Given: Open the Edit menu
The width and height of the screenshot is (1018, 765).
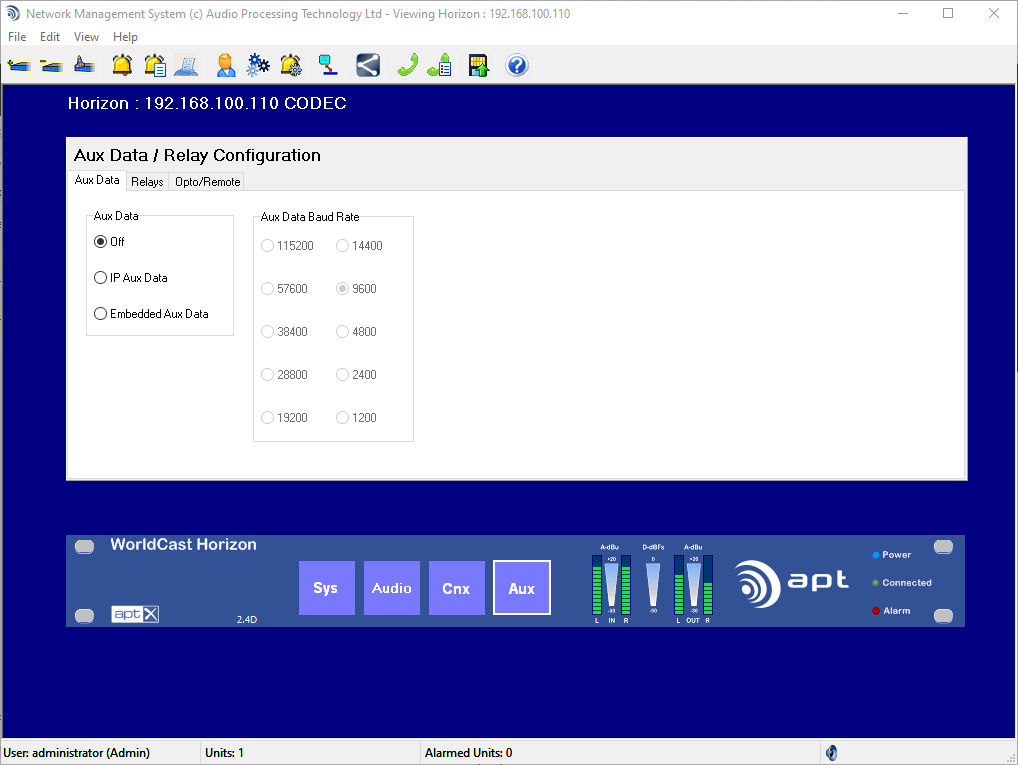Looking at the screenshot, I should coord(49,37).
